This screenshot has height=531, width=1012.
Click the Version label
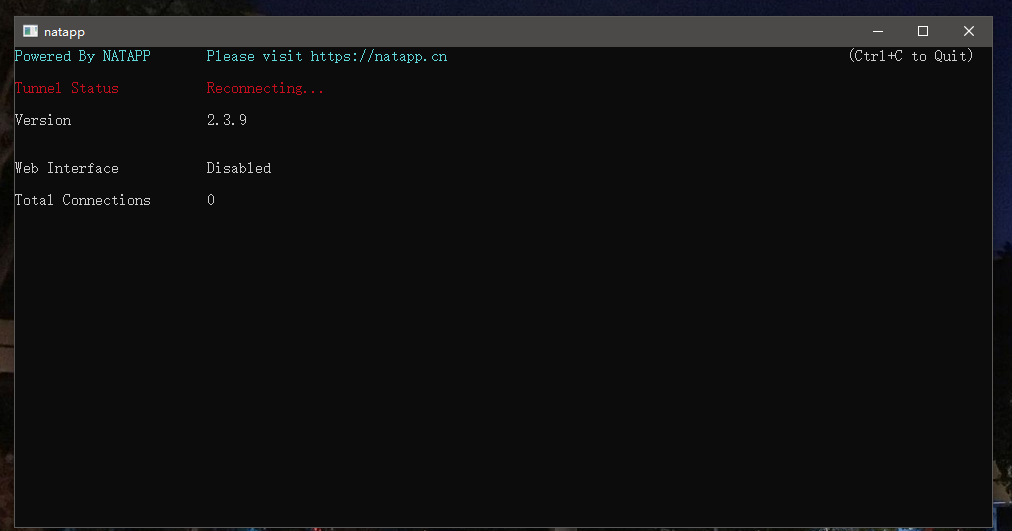[43, 120]
